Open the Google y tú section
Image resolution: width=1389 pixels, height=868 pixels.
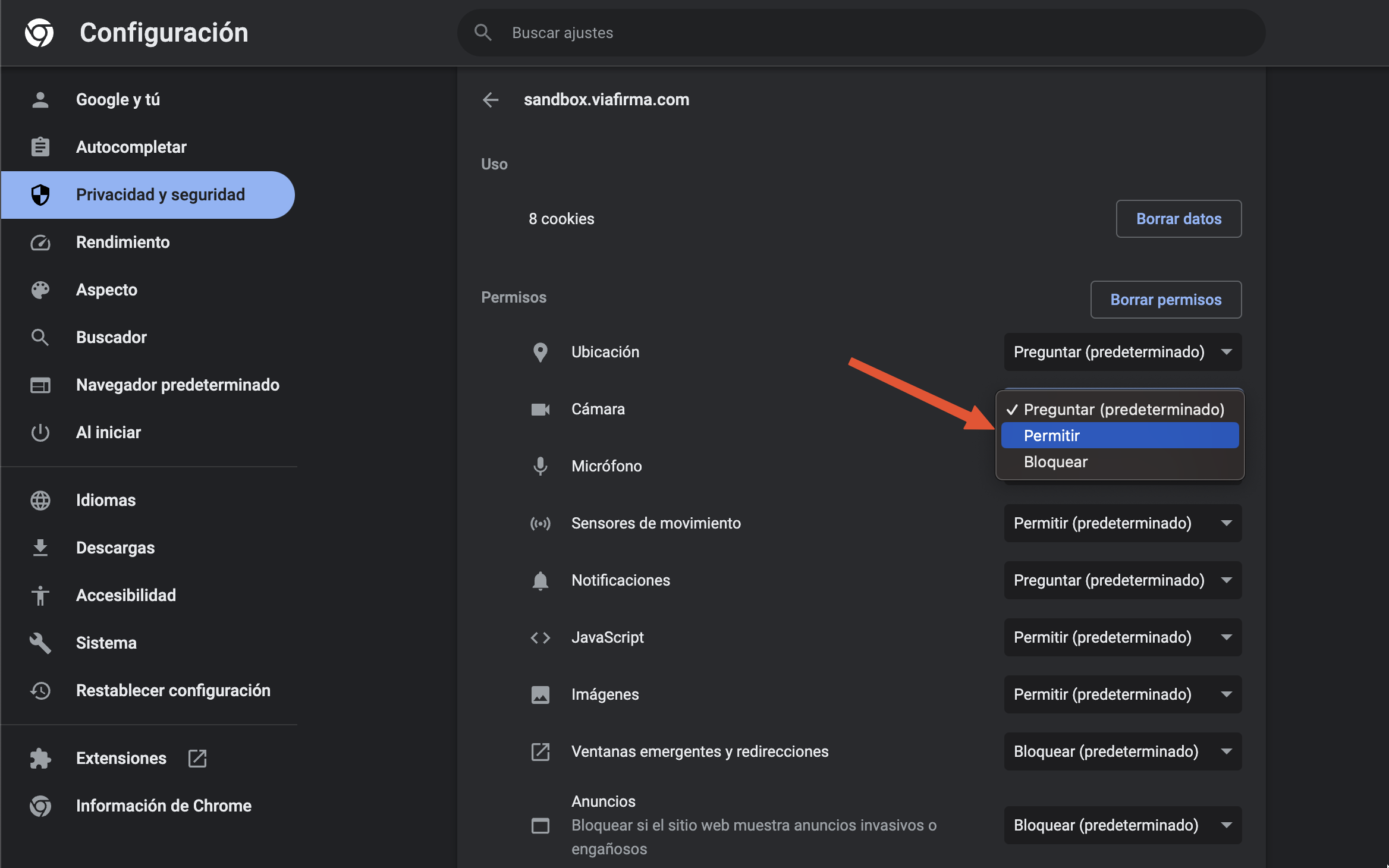149,100
